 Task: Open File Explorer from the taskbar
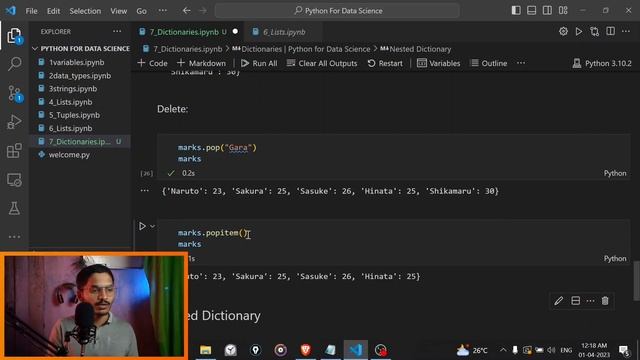(205, 350)
